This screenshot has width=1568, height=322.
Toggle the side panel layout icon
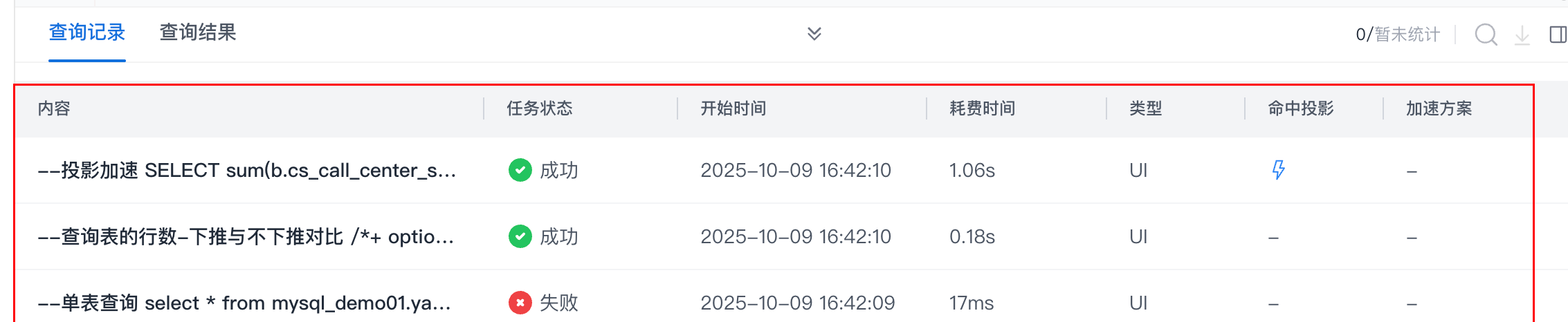[x=1558, y=35]
